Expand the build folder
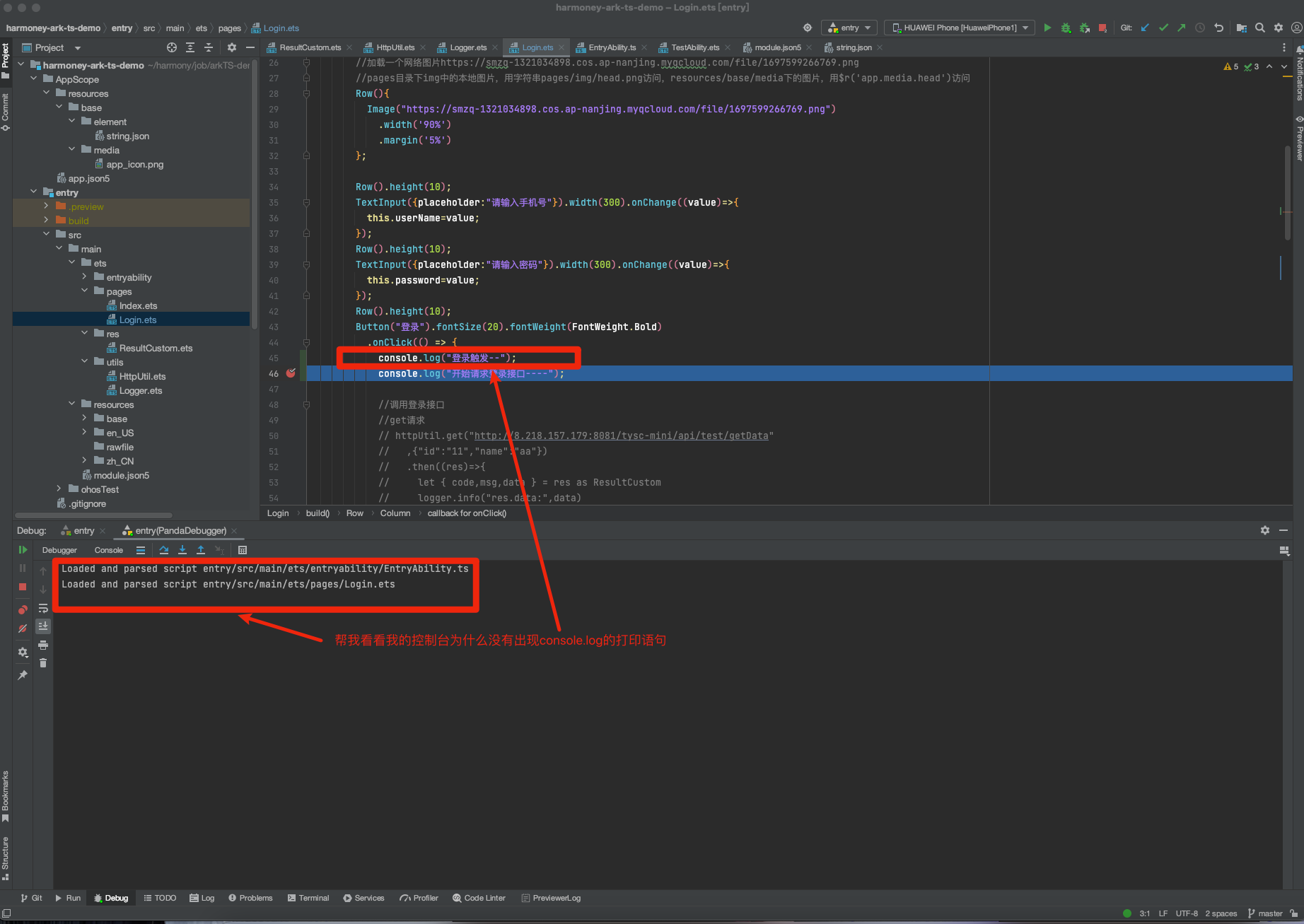Image resolution: width=1304 pixels, height=924 pixels. pyautogui.click(x=46, y=221)
